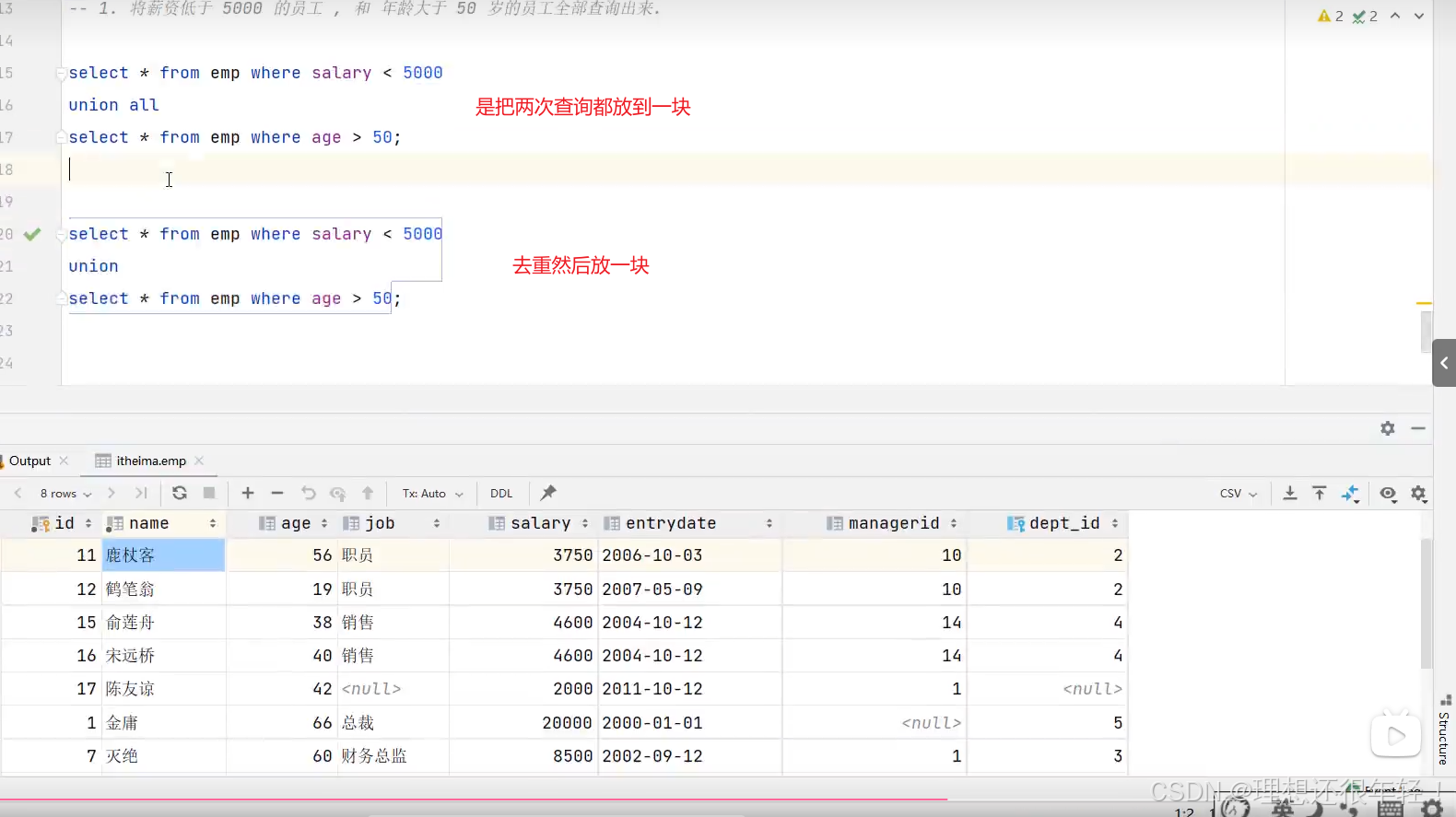
Task: Sort by the managerid column arrows
Action: pyautogui.click(x=954, y=523)
